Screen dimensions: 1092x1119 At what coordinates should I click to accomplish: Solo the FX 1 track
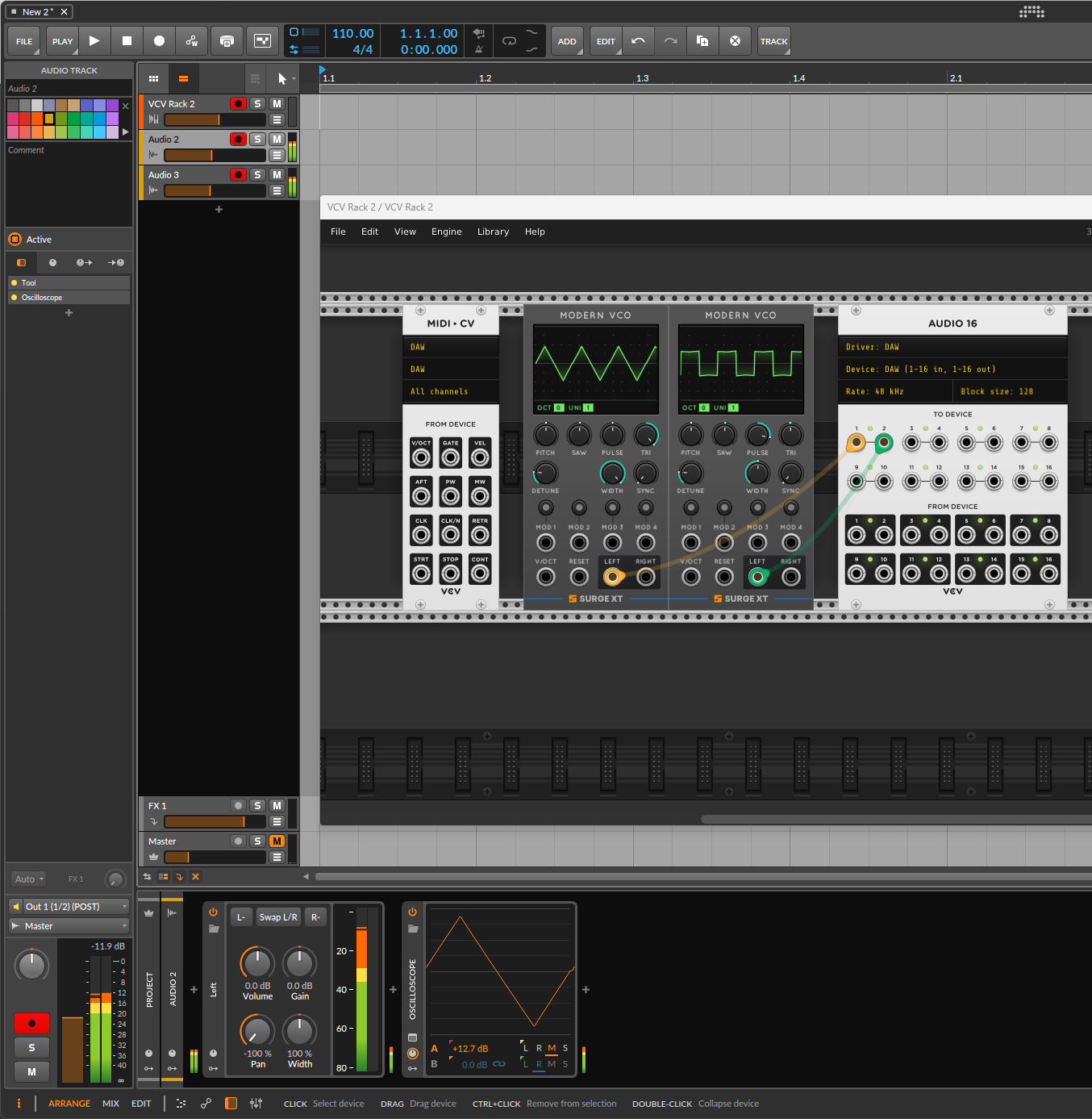tap(257, 805)
